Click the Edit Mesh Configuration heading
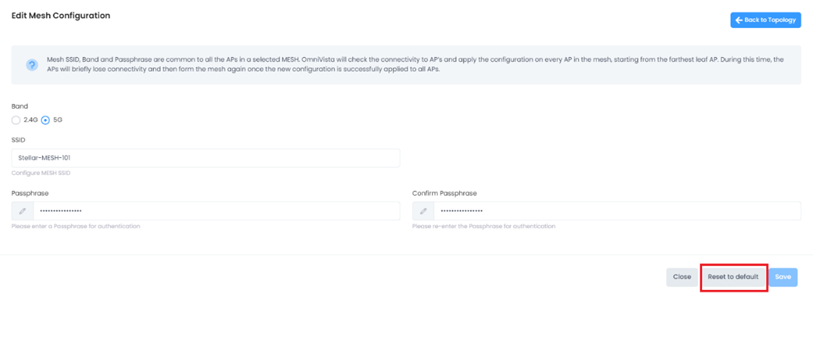The width and height of the screenshot is (813, 362). pyautogui.click(x=61, y=16)
